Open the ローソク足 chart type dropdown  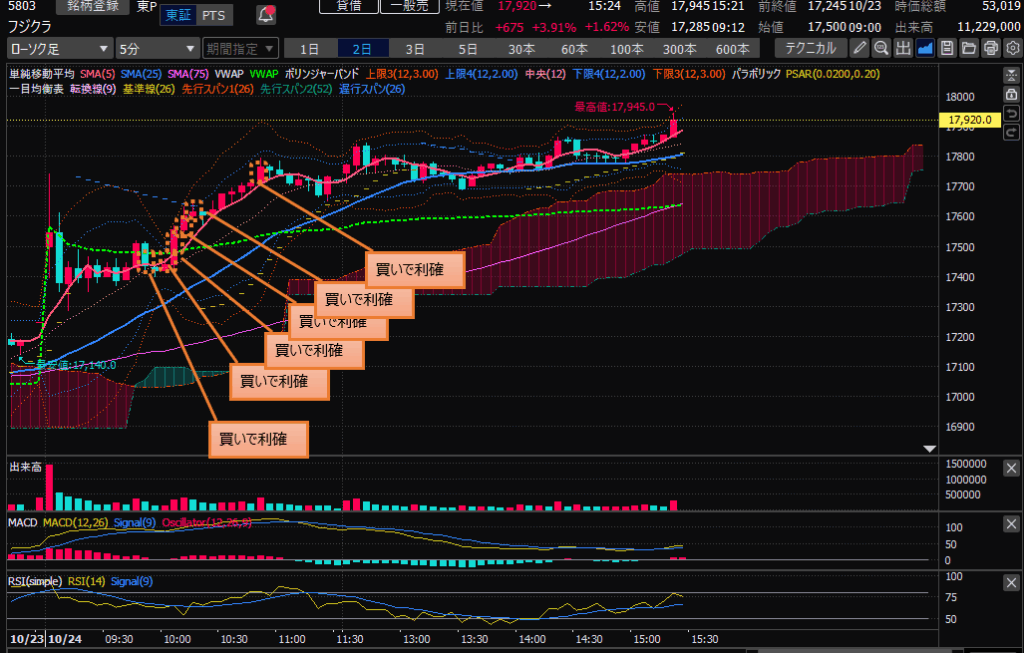point(59,48)
